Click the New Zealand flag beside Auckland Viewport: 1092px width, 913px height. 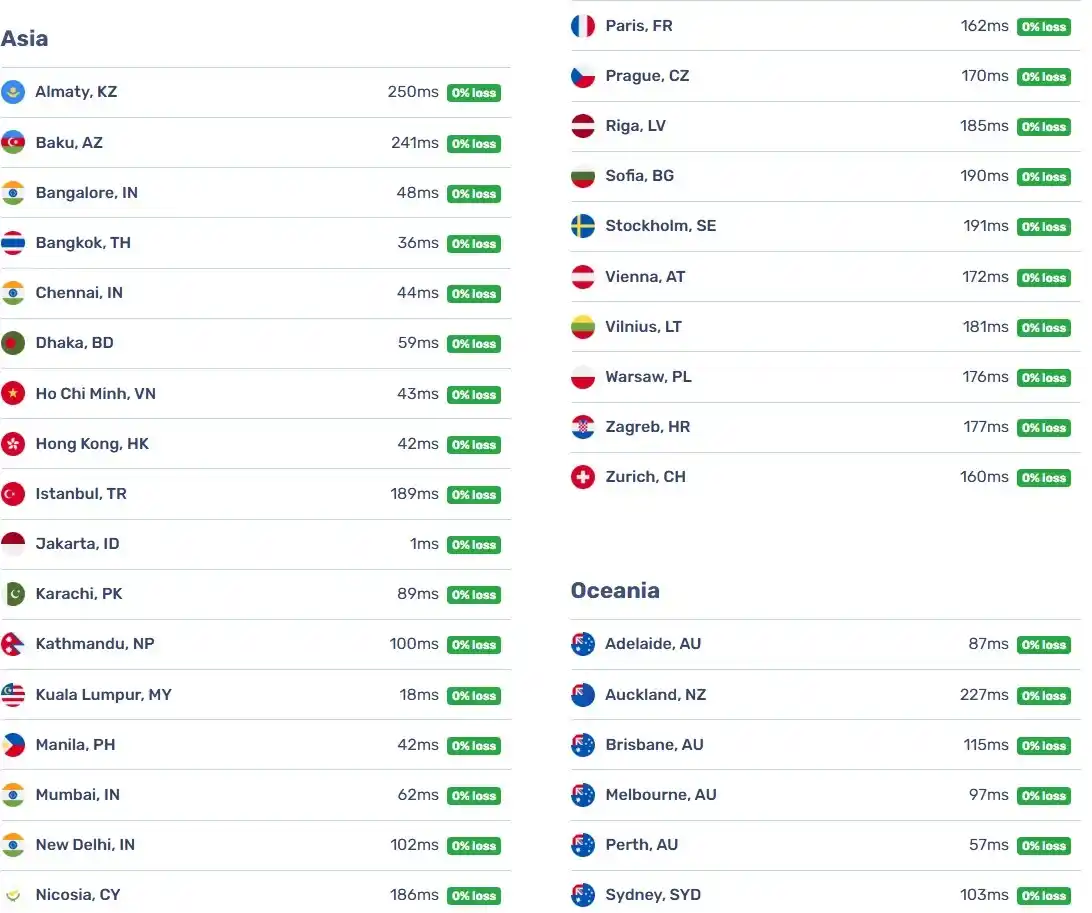coord(583,694)
